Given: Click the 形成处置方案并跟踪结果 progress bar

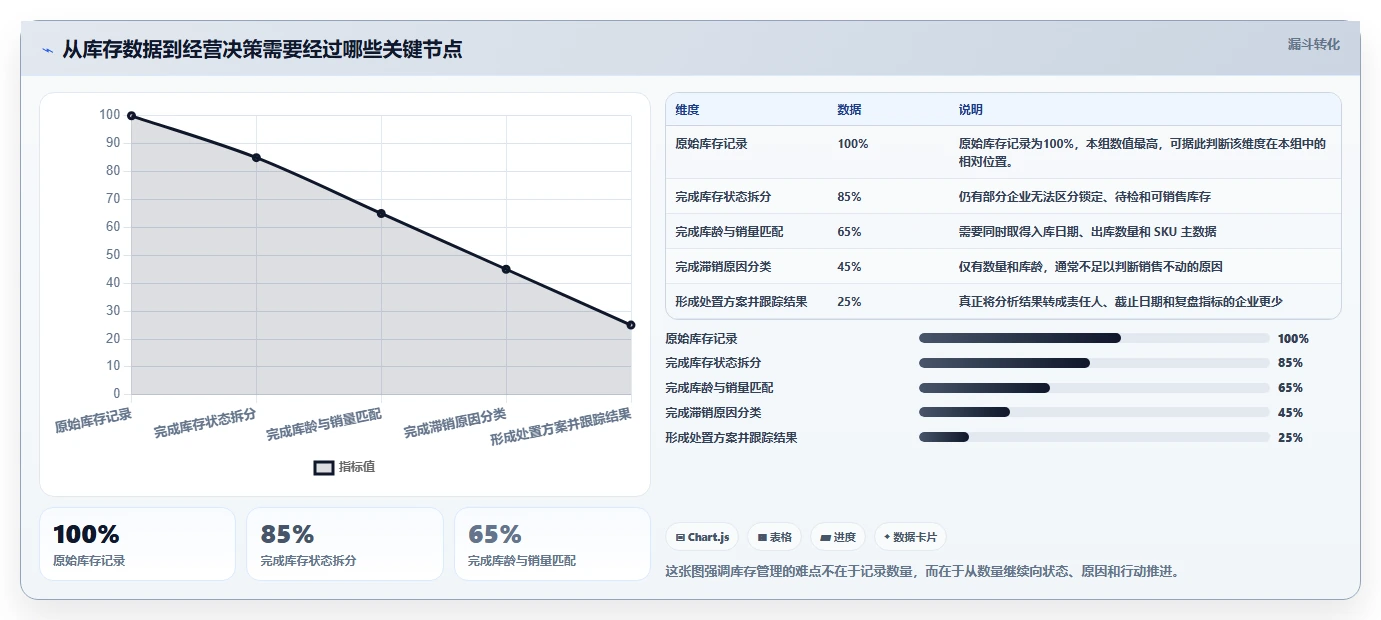Looking at the screenshot, I should click(x=1094, y=437).
